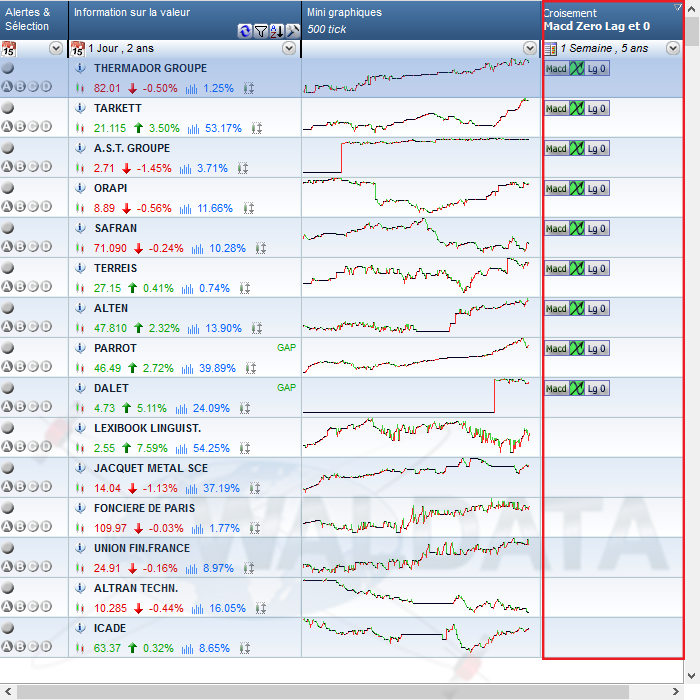Click horizontal scrollbar right arrow
Viewport: 700px width, 700px height.
675,692
